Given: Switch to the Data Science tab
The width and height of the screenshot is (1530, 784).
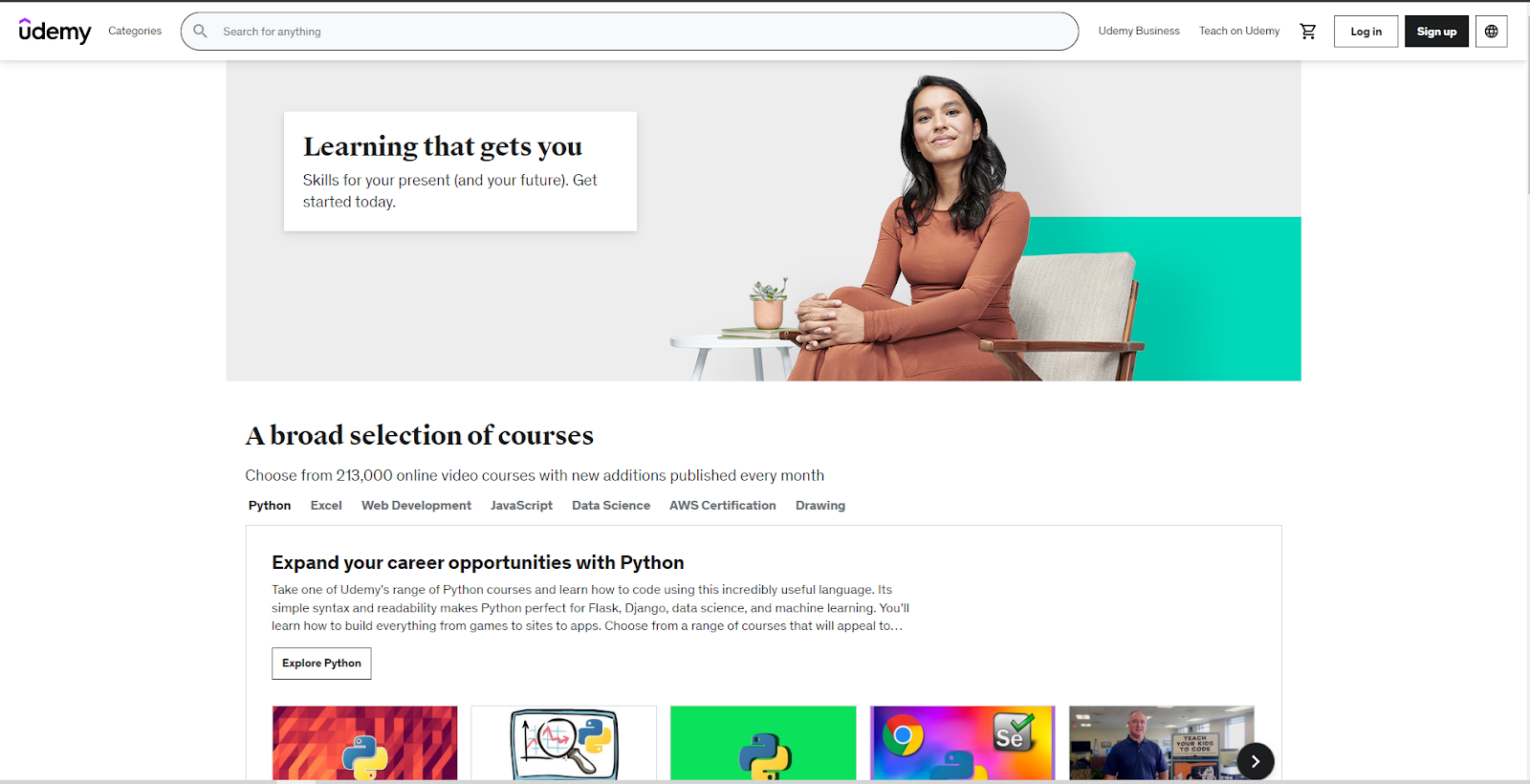Looking at the screenshot, I should click(611, 506).
